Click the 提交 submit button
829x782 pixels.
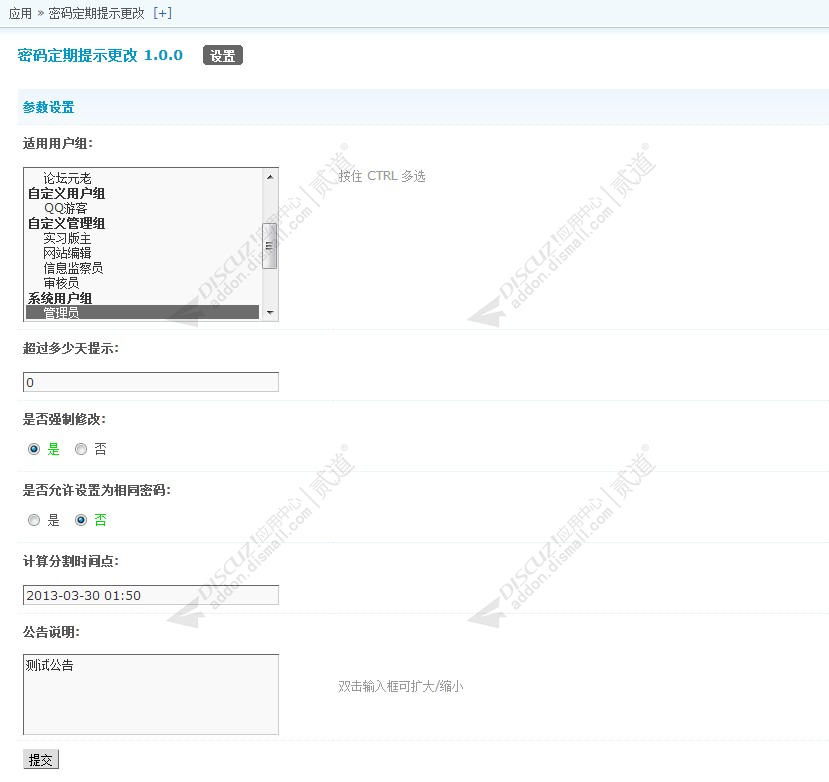(x=41, y=760)
